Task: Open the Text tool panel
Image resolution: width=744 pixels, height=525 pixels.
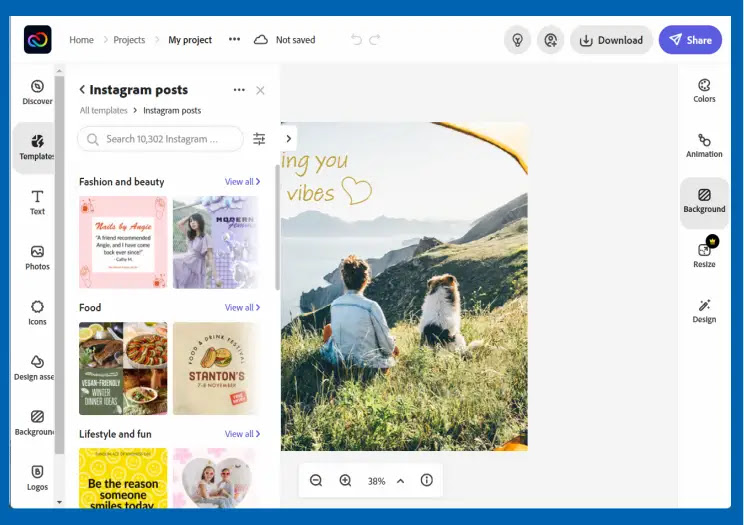Action: [37, 203]
